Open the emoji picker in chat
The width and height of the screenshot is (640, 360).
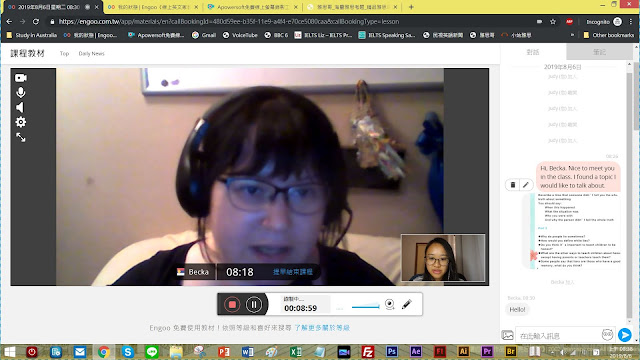(607, 335)
